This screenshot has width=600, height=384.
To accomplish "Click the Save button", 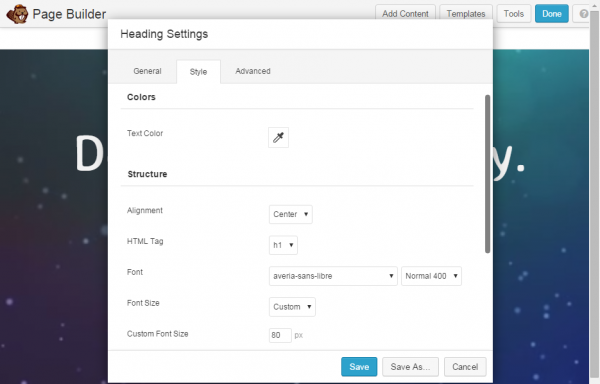I will point(359,367).
